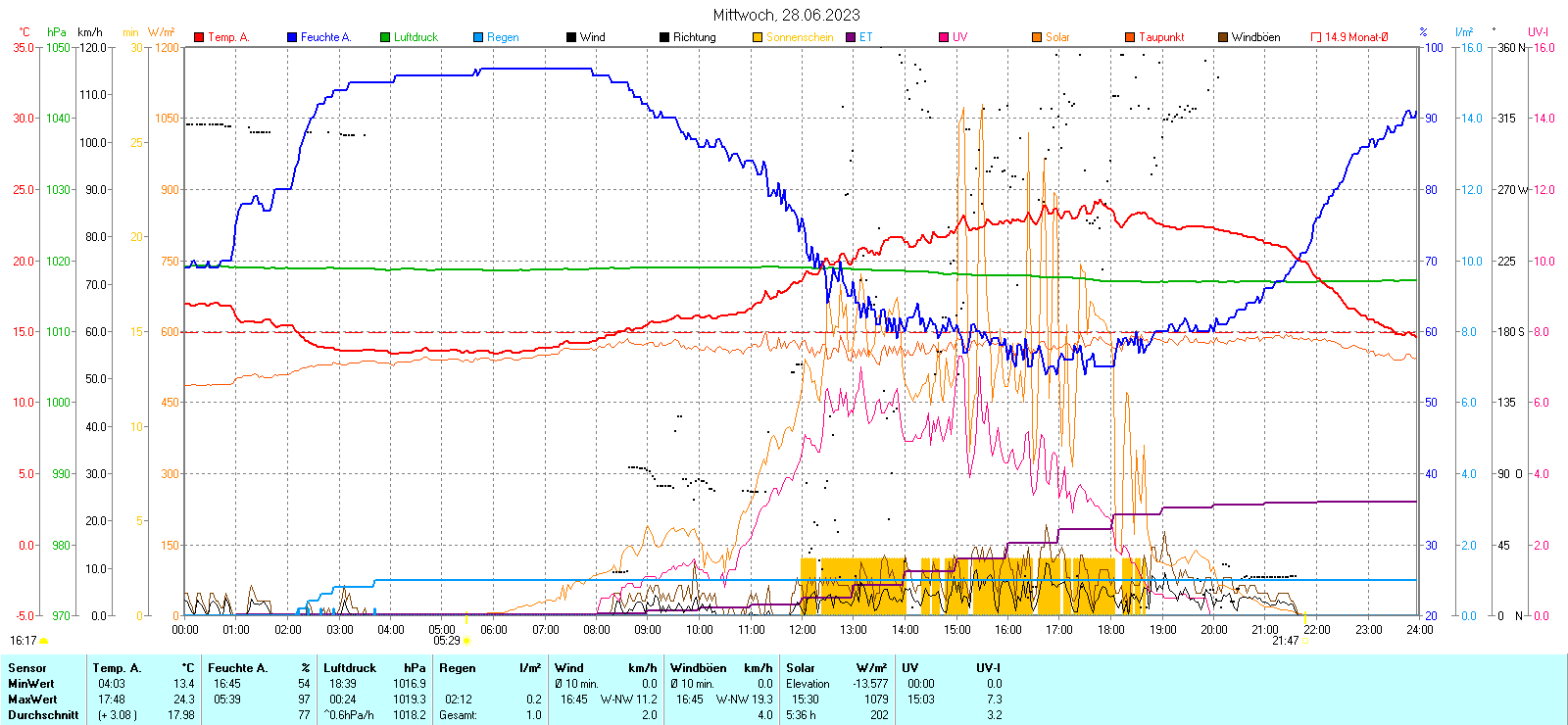This screenshot has height=725, width=1568.
Task: Click the yellow Sonnenschein legend square
Action: pyautogui.click(x=758, y=37)
